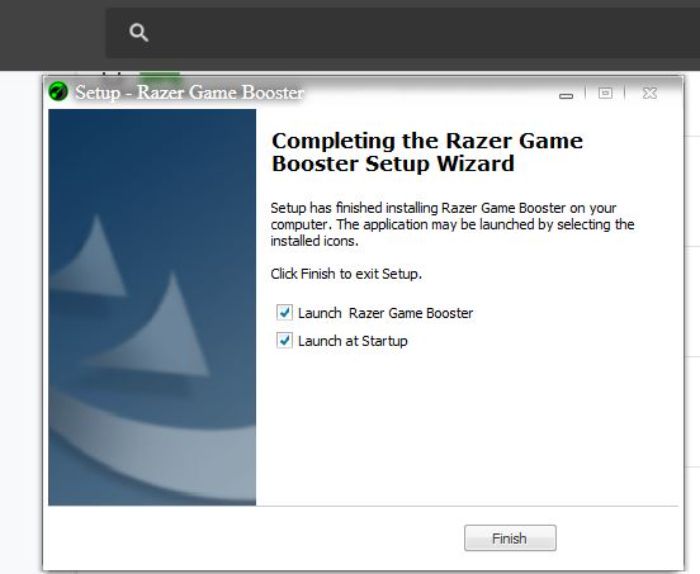Screen dimensions: 700x574
Task: Click the magnifying glass search icon
Action: point(138,33)
